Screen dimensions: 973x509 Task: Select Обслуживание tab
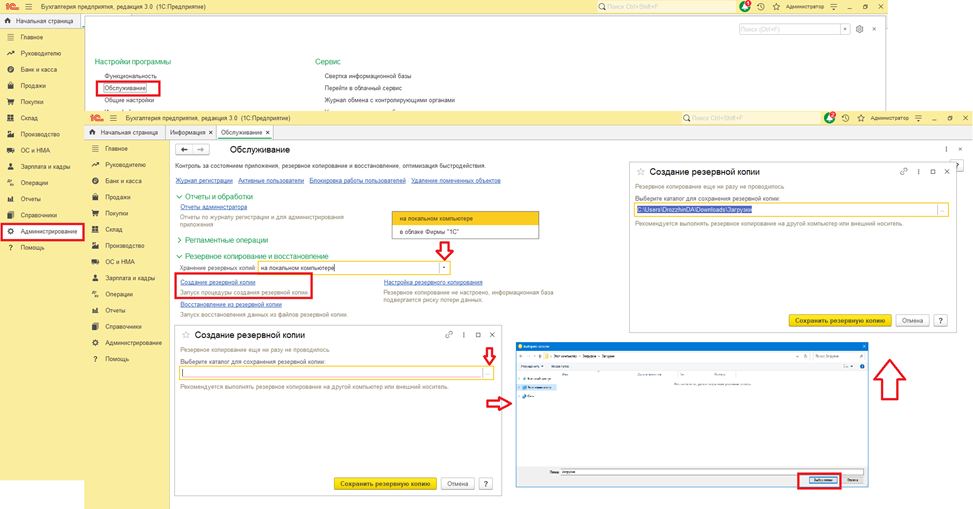pyautogui.click(x=241, y=132)
